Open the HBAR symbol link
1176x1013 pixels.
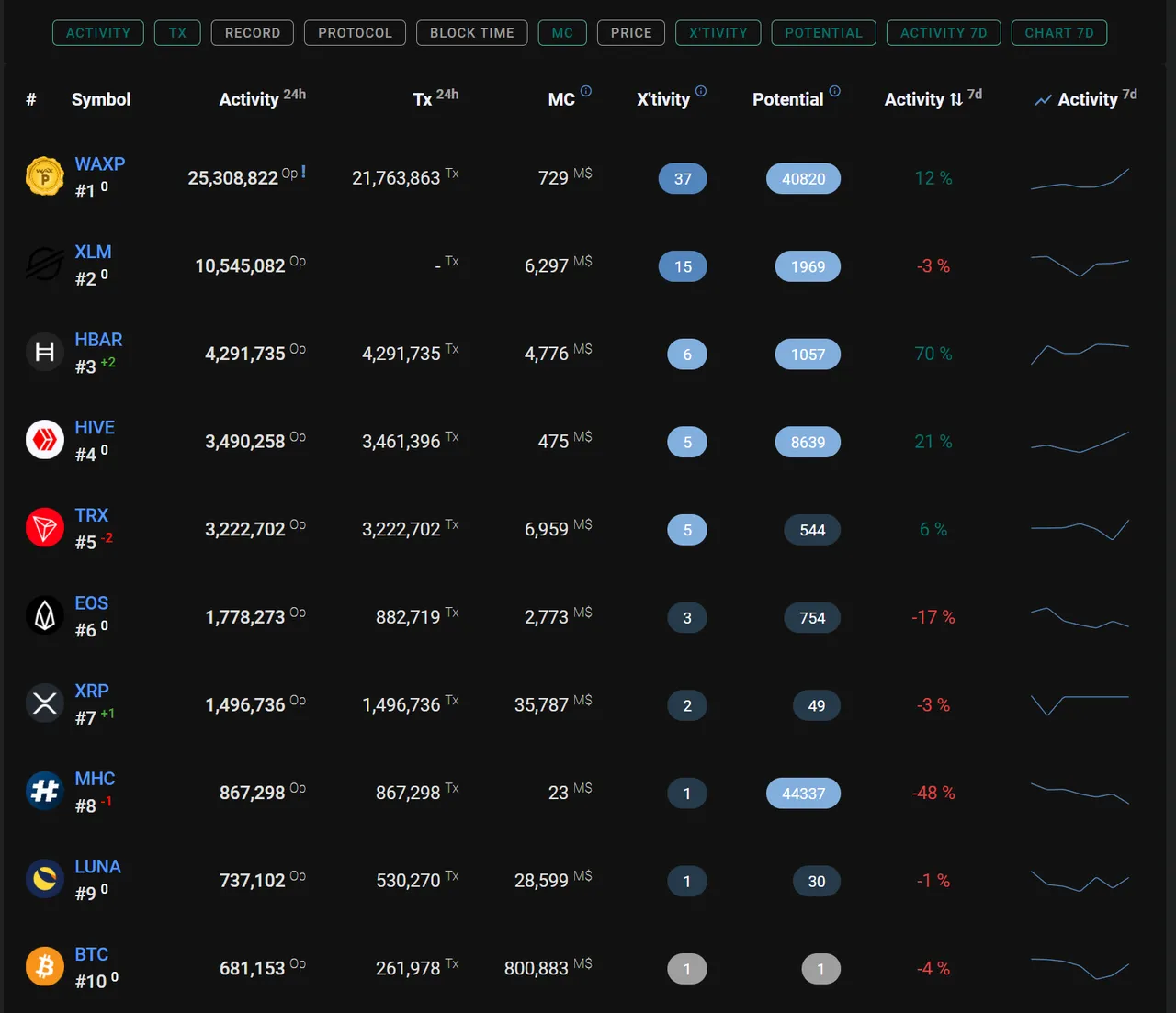(x=98, y=339)
